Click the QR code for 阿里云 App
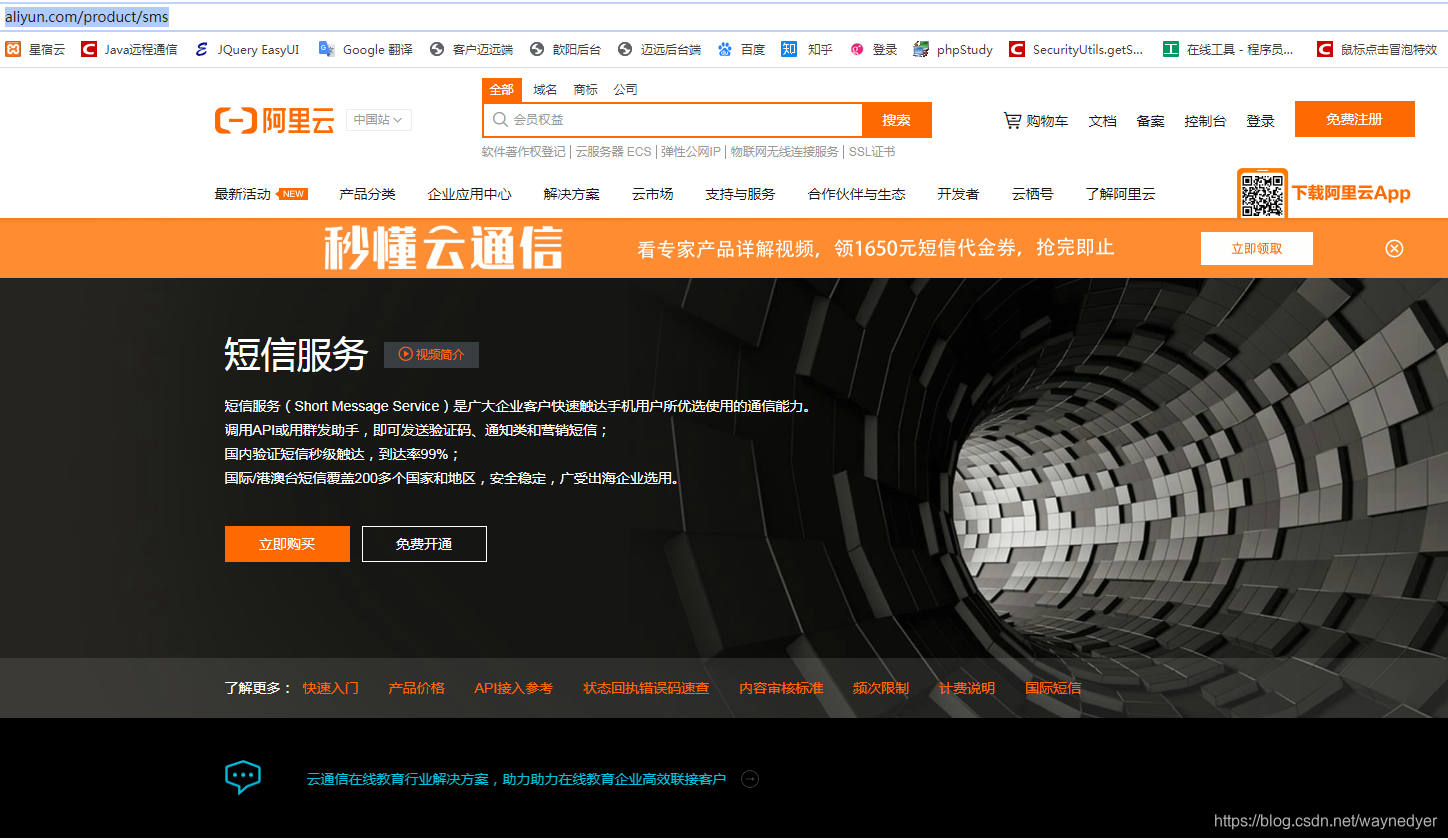The height and width of the screenshot is (840, 1448). [1262, 194]
